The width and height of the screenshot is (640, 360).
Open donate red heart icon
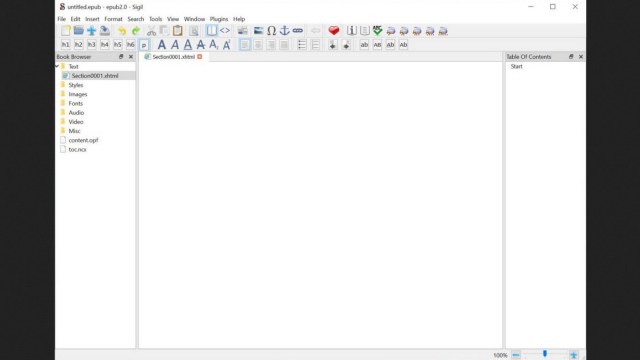coord(334,31)
